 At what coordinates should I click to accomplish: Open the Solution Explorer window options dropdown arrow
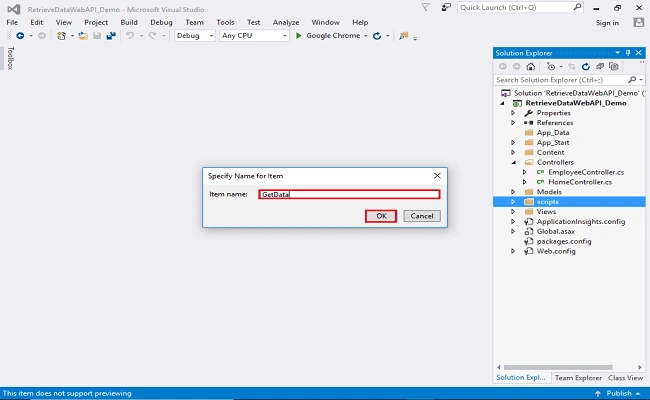point(618,53)
